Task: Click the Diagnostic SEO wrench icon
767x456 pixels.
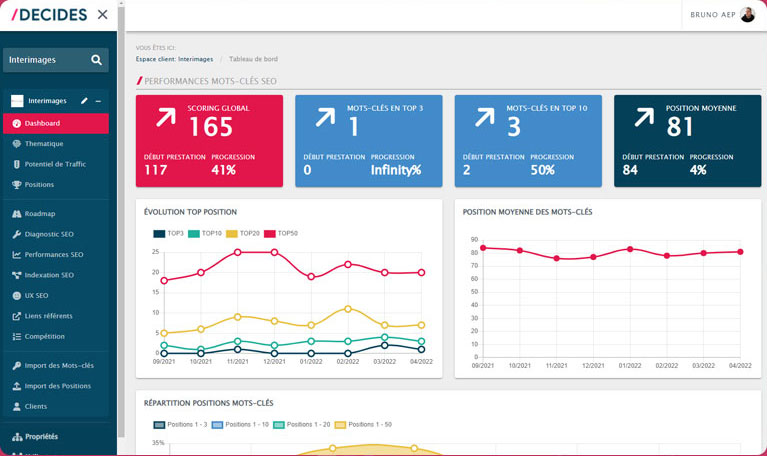Action: 17,234
